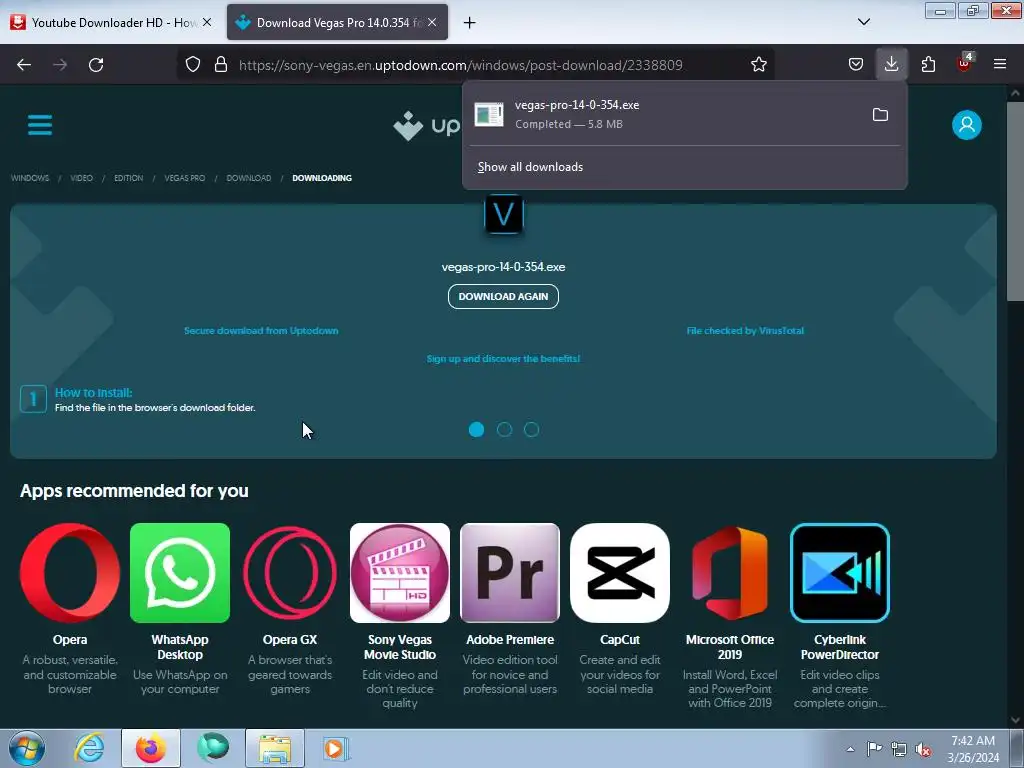Open the Cyberlink PowerDirector icon
Image resolution: width=1024 pixels, height=768 pixels.
[x=840, y=573]
